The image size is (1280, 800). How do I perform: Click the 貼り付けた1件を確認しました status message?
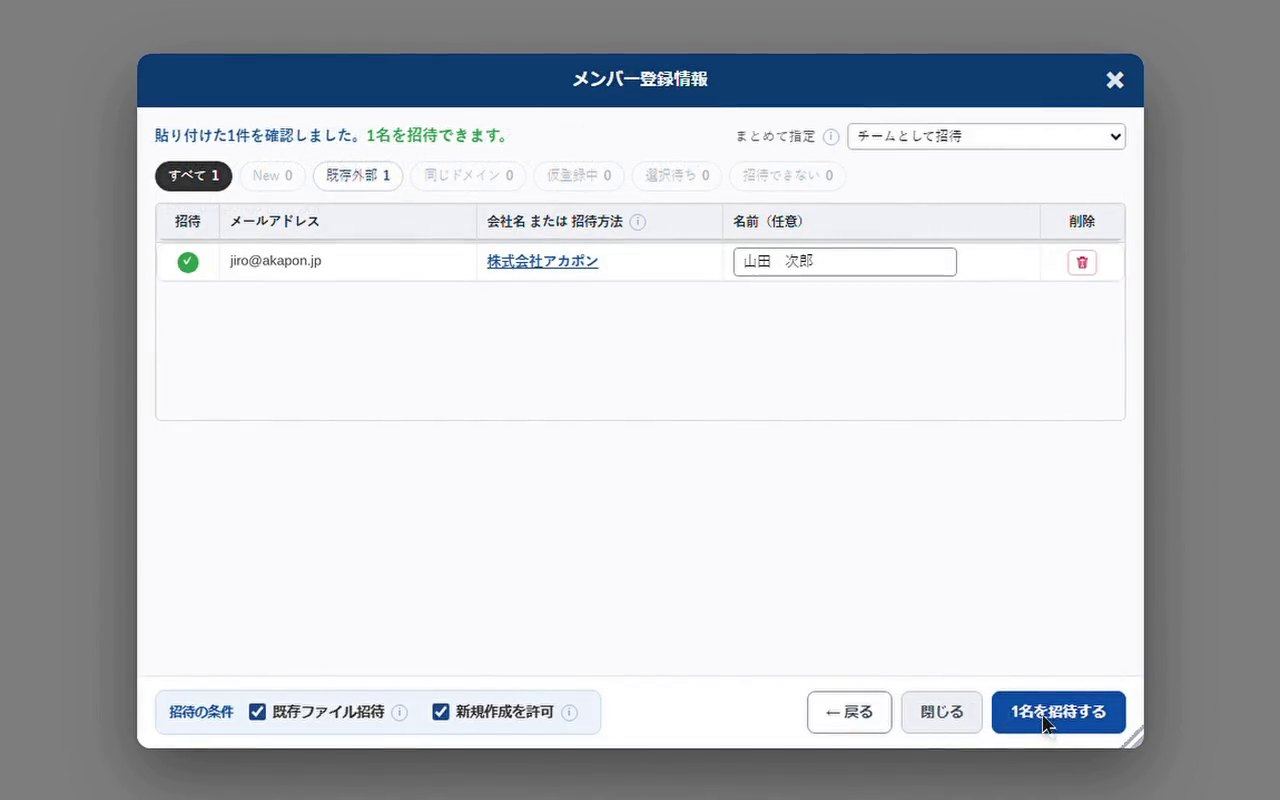tap(258, 135)
